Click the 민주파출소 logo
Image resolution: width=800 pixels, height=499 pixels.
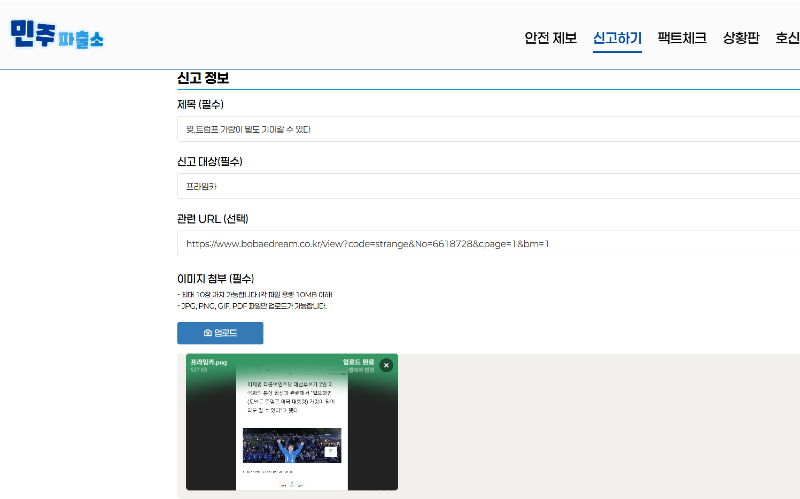[57, 35]
